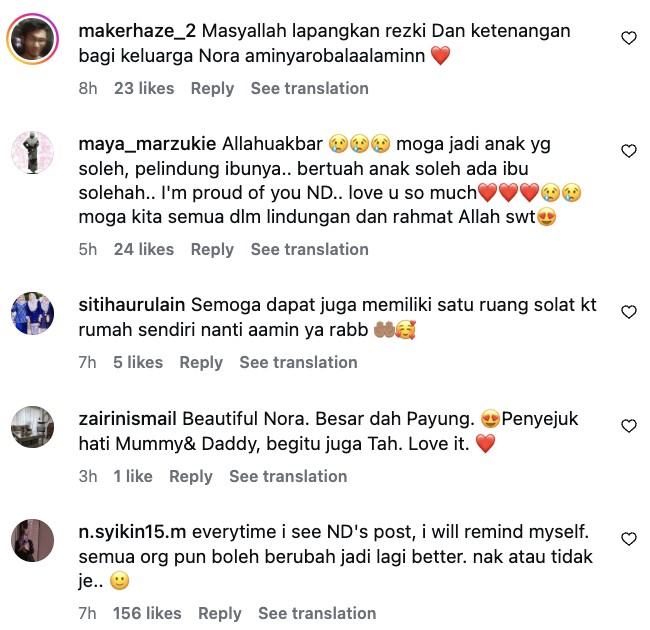Open zairinismail username link
Screen dimensions: 650x630
pos(128,419)
